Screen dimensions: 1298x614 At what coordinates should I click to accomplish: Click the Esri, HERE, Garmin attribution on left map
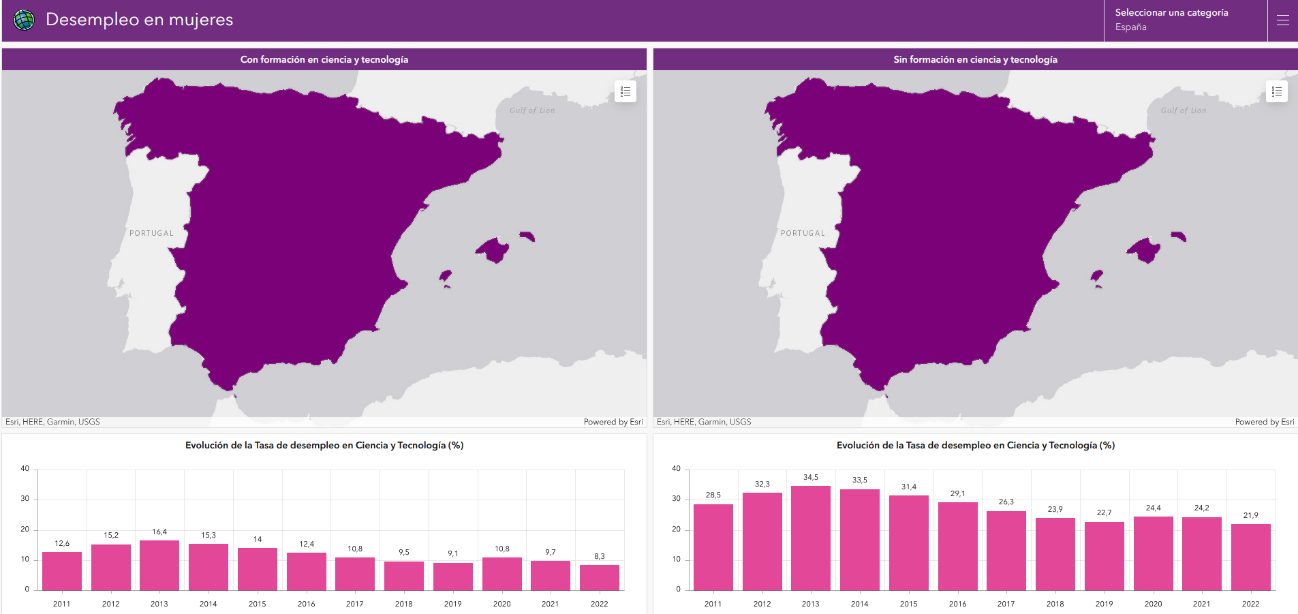[x=52, y=422]
